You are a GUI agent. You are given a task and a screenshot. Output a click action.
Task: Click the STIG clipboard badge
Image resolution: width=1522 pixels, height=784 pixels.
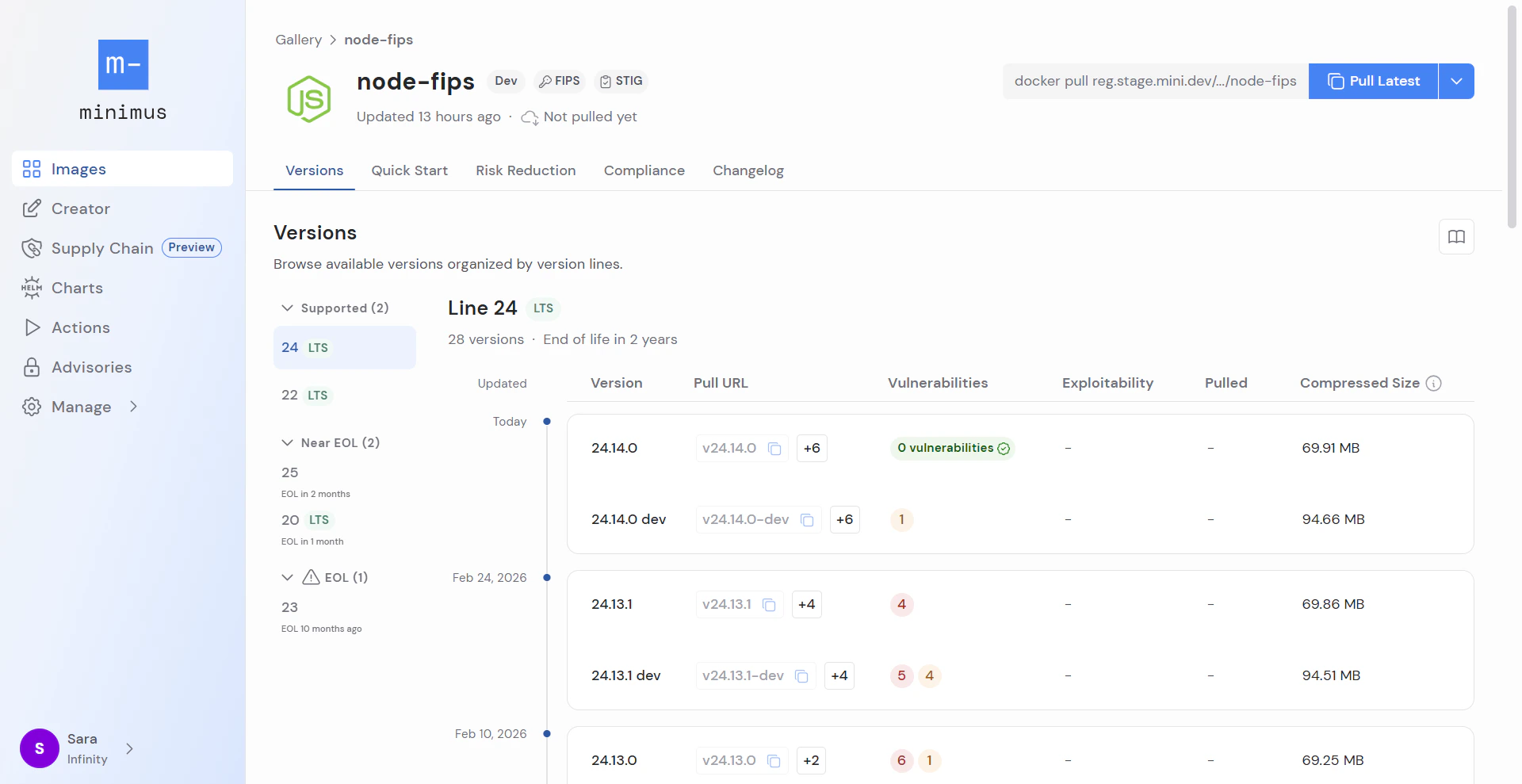(x=621, y=81)
